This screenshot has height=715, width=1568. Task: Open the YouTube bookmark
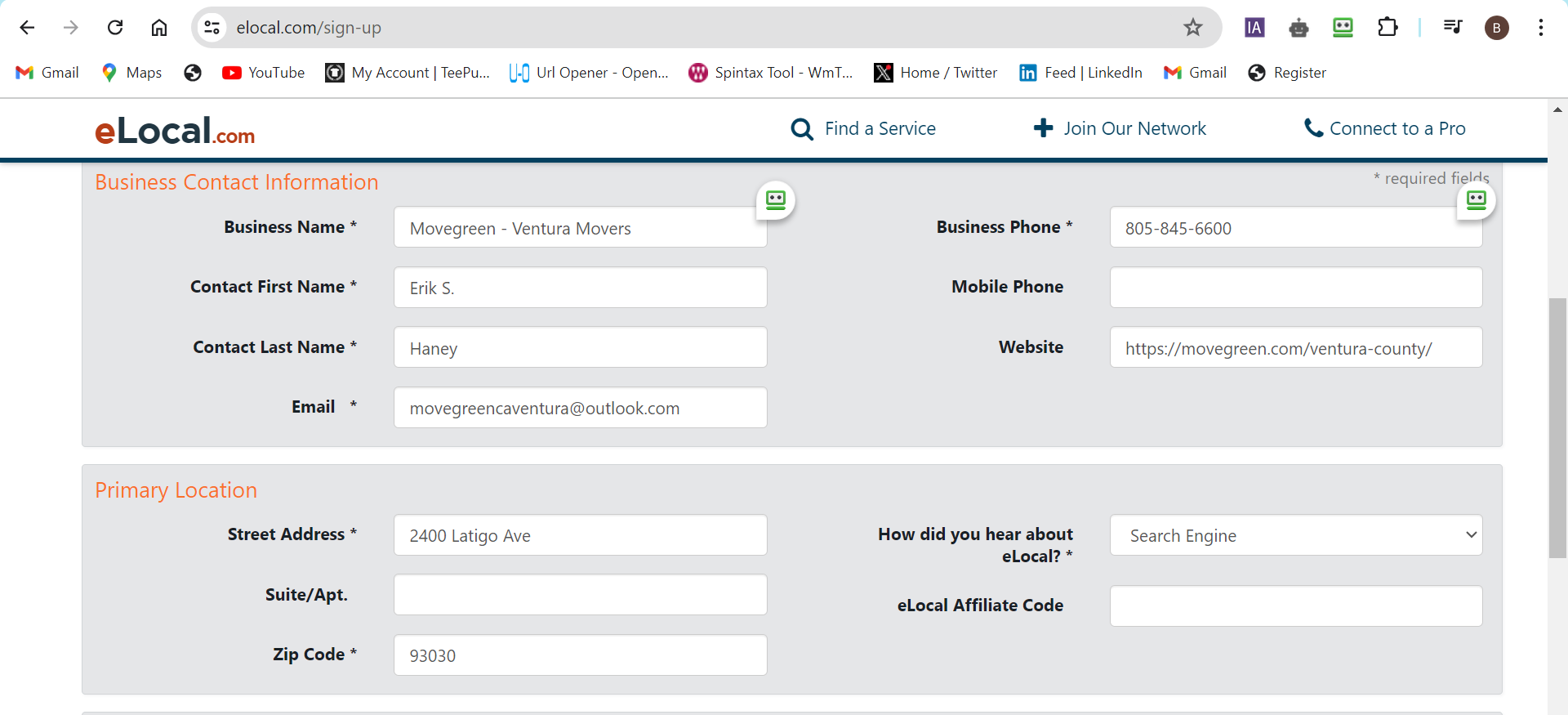264,73
